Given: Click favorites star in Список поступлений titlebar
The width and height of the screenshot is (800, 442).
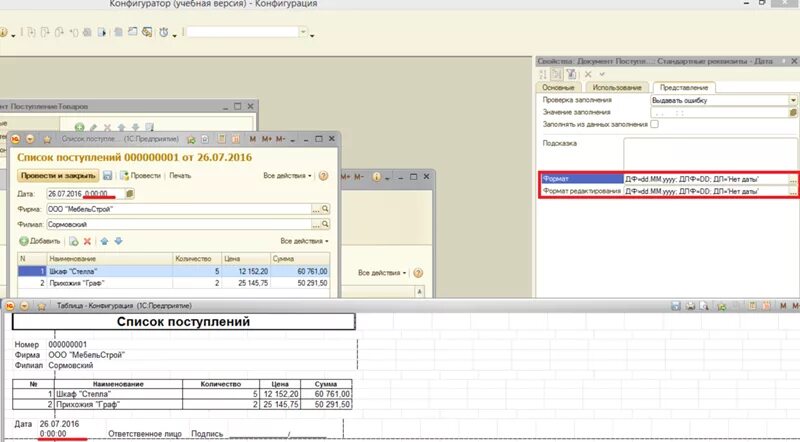Looking at the screenshot, I should (x=47, y=139).
